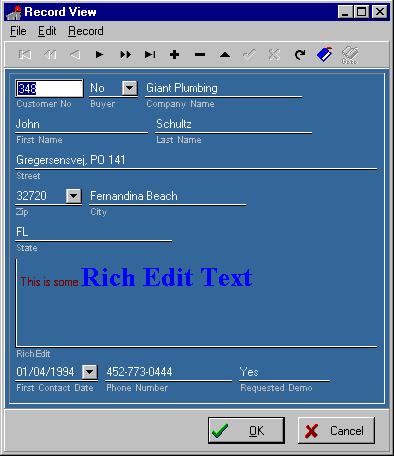Maximize the Record View window
Viewport: 394px width, 456px height.
pos(361,12)
